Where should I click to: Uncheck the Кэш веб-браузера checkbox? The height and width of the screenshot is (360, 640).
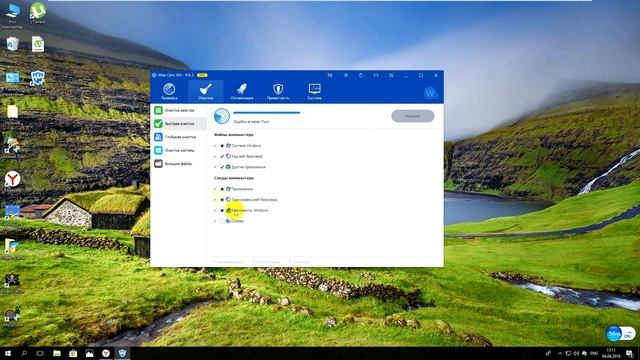tap(222, 156)
